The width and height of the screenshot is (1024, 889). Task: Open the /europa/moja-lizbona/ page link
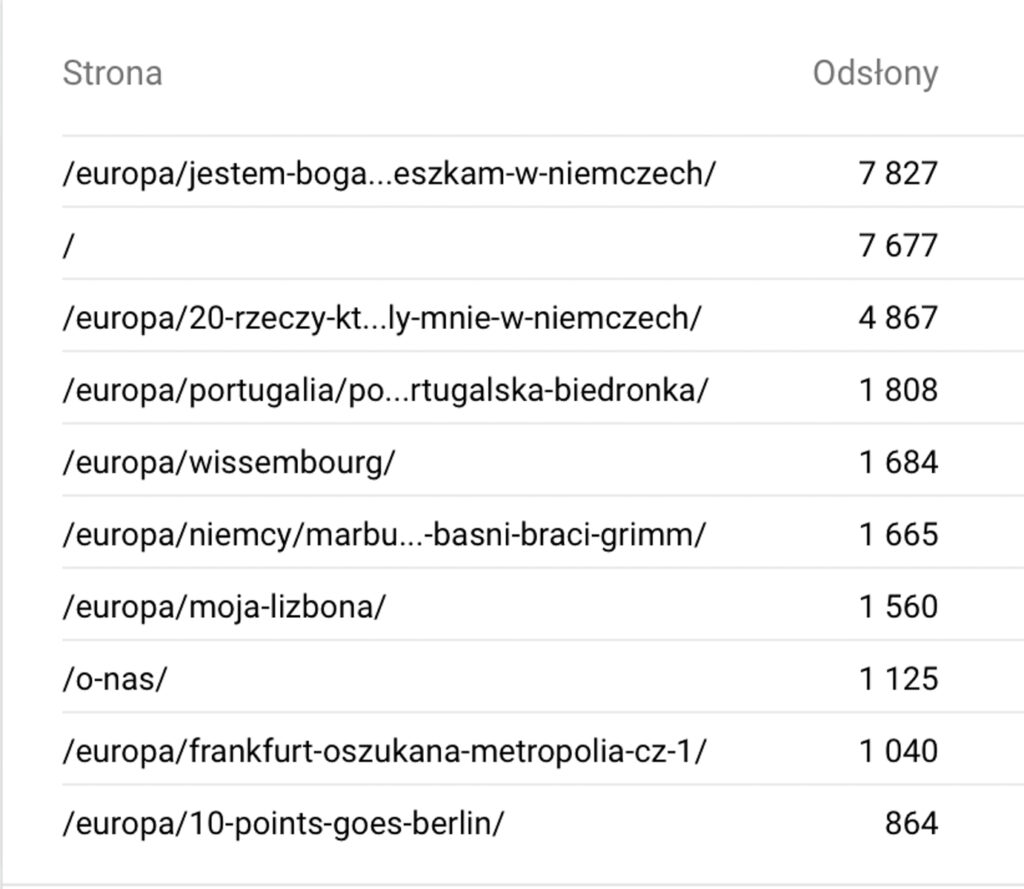tap(225, 607)
